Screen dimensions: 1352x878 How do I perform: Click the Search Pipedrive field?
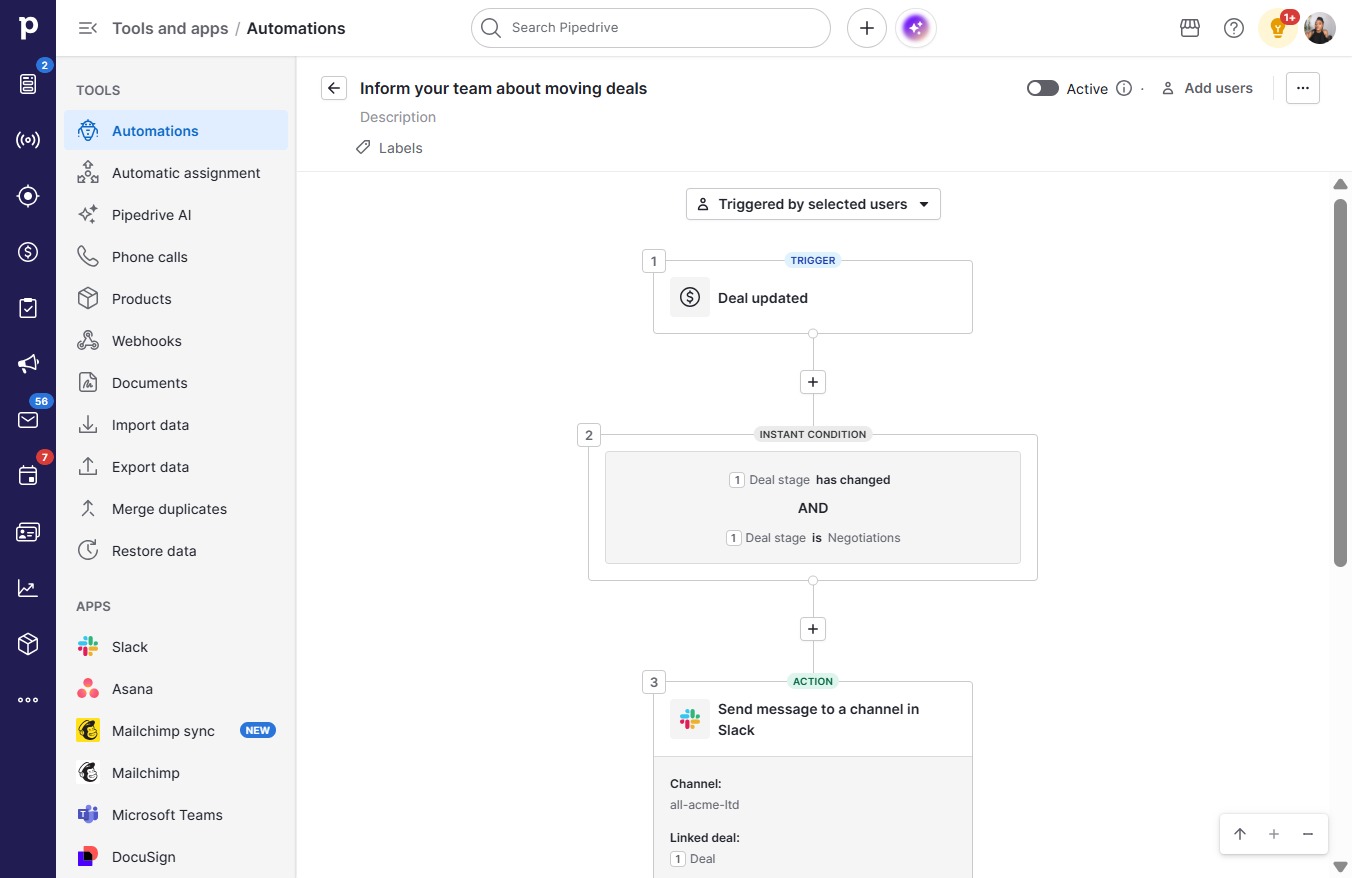coord(651,28)
